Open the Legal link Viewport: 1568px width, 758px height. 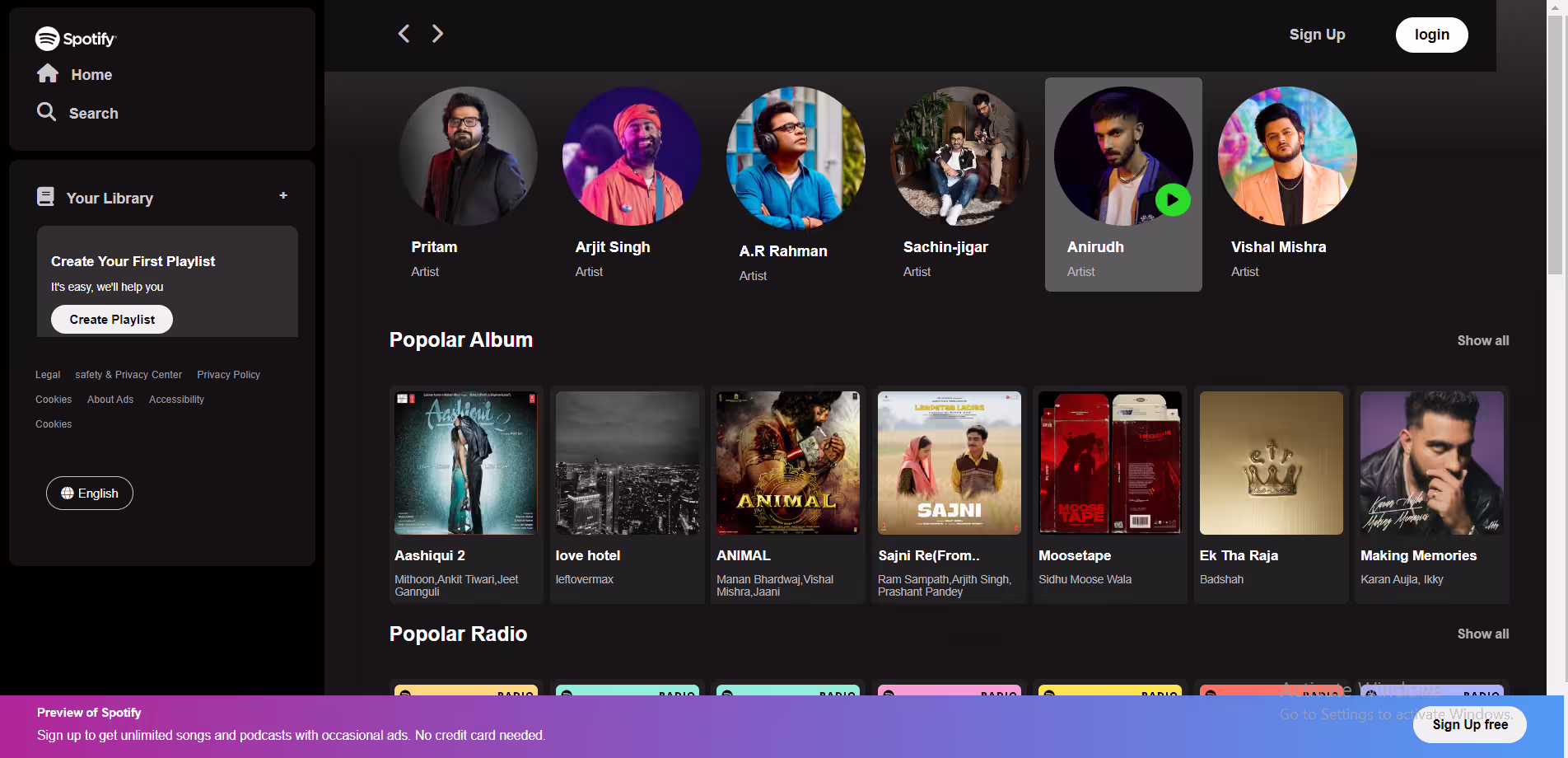point(48,375)
